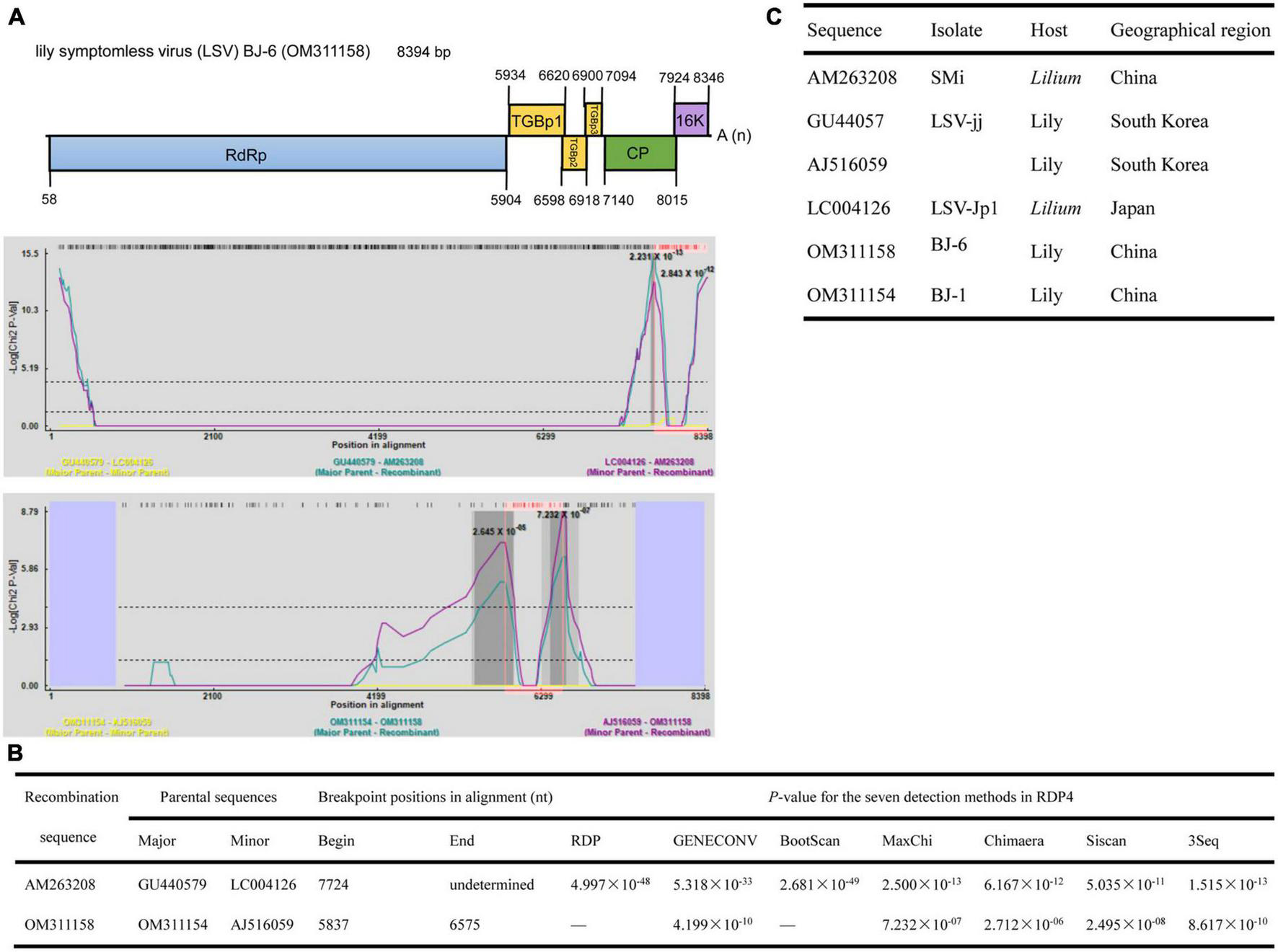Click the blue RdRp genome block
This screenshot has height=952, width=1278.
277,154
